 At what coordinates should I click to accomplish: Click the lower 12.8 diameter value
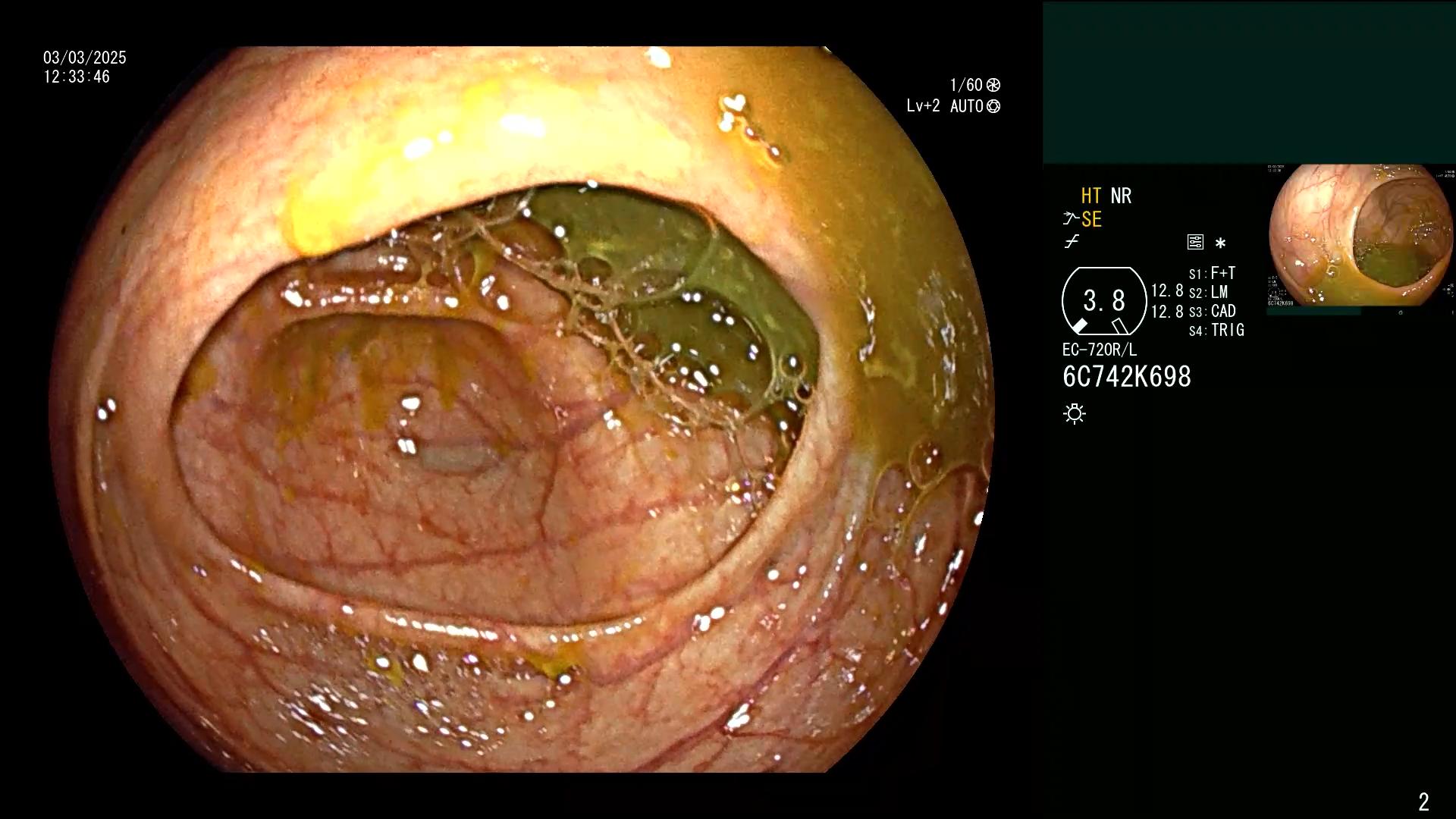(1167, 312)
